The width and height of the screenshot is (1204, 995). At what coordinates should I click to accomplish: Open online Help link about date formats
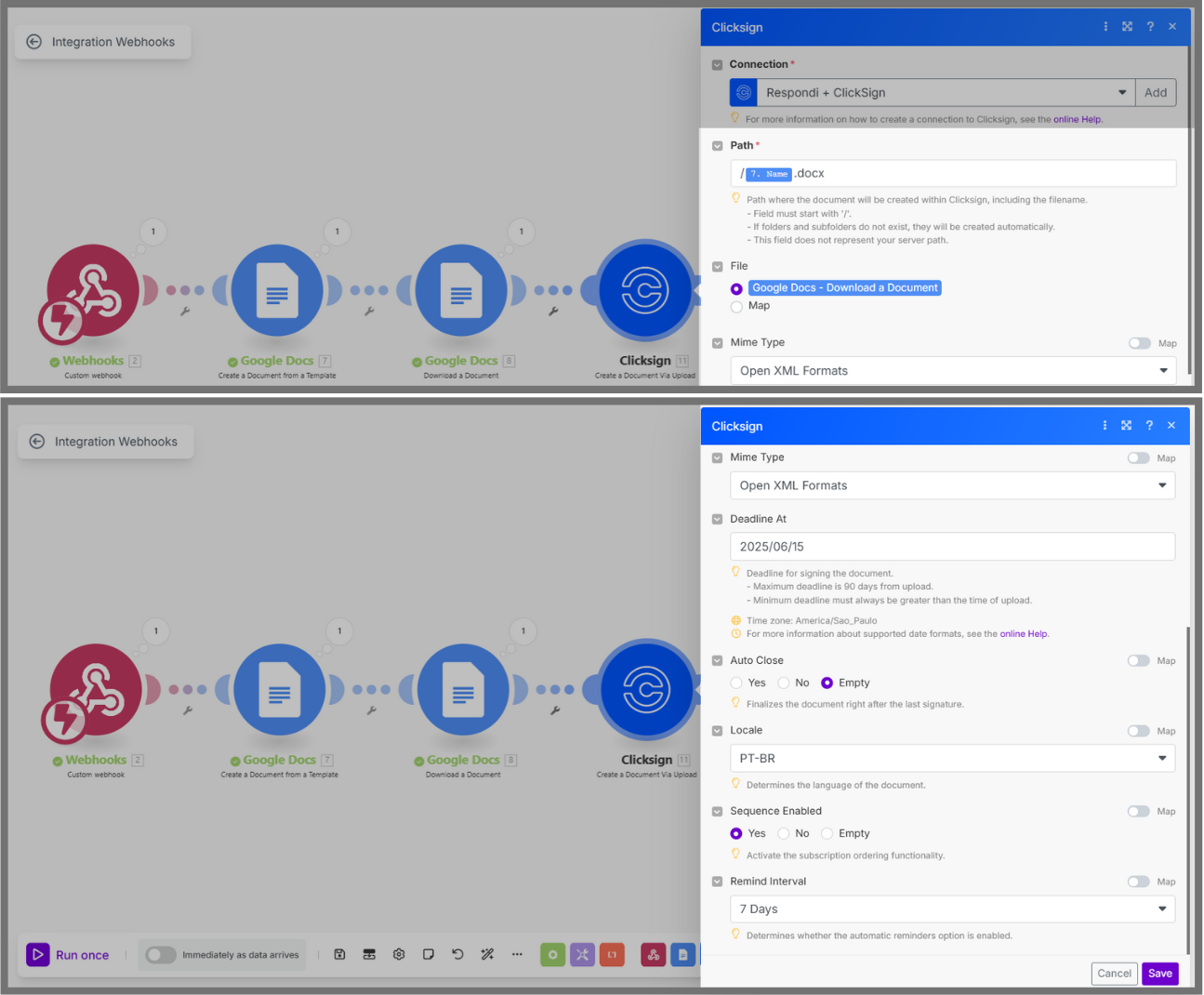pos(1024,634)
